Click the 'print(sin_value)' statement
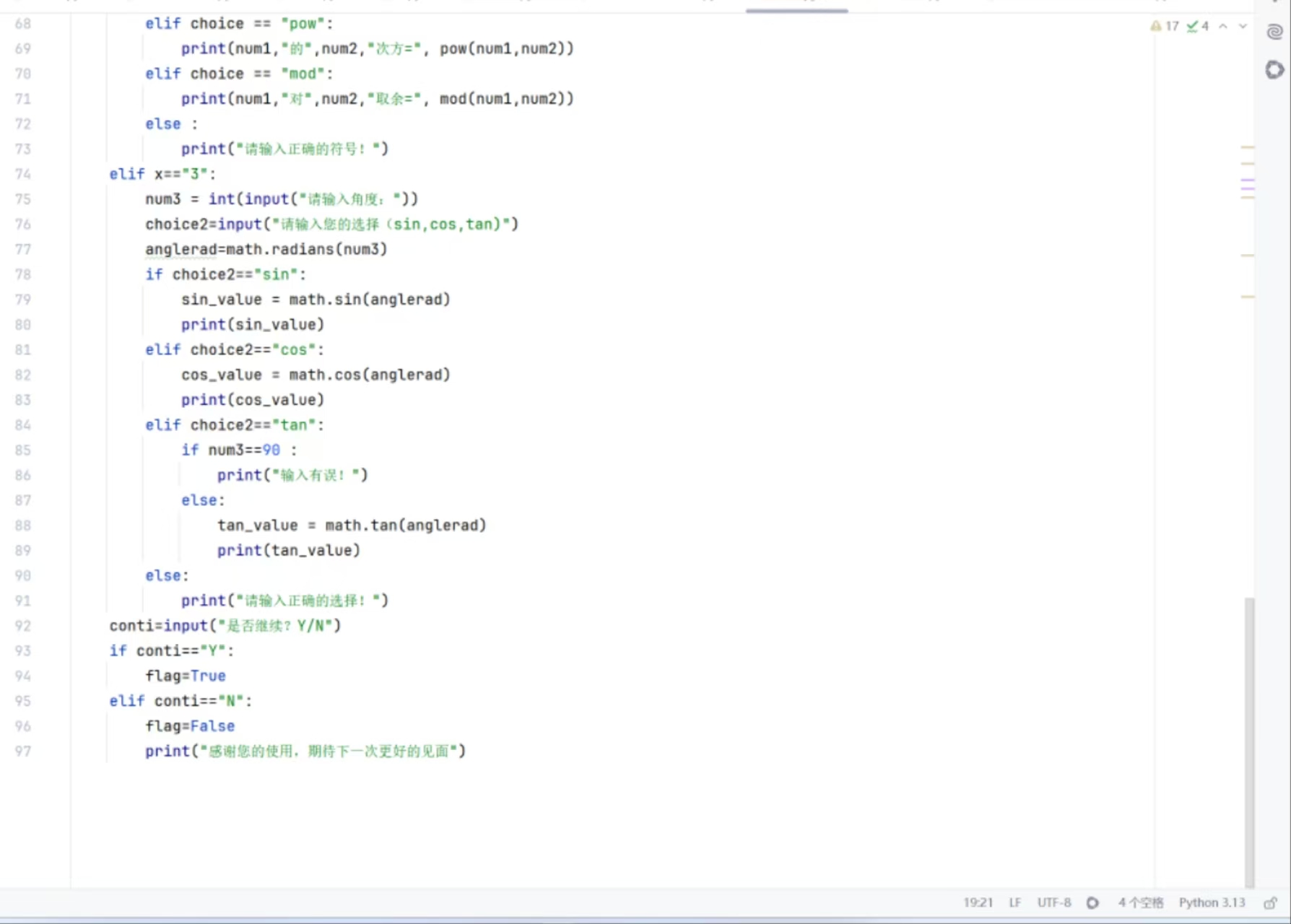The width and height of the screenshot is (1291, 924). coord(253,325)
